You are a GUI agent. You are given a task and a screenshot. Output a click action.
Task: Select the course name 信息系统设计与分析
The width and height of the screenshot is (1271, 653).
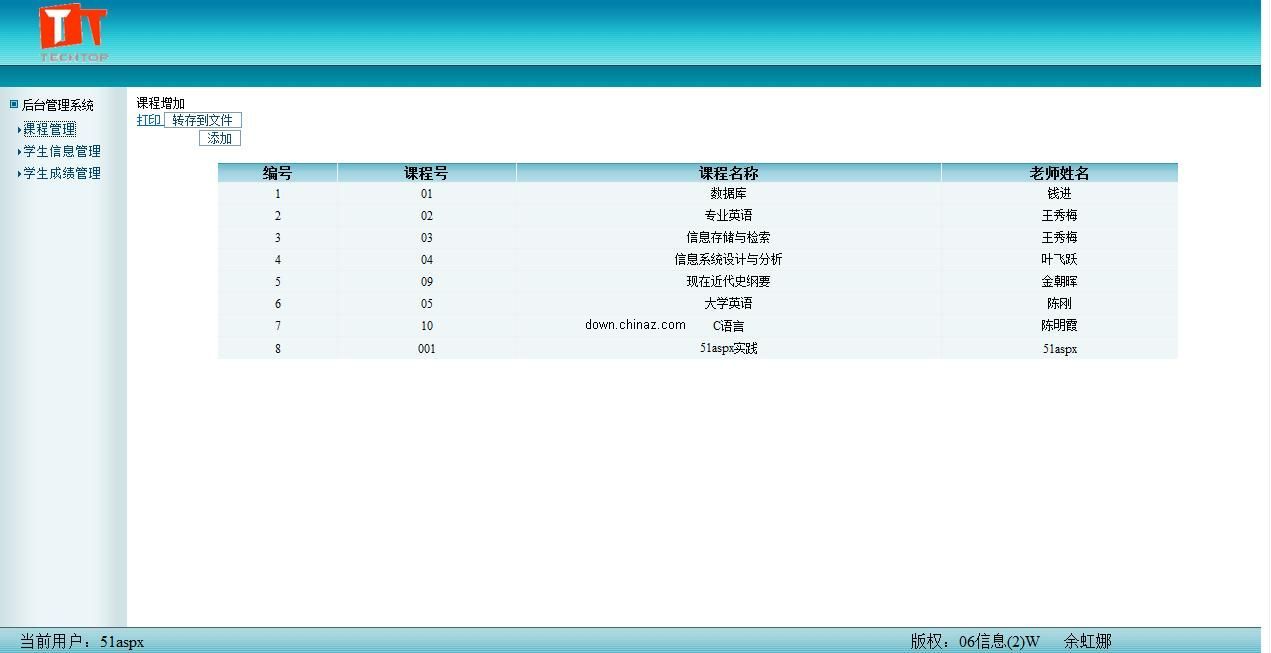[729, 260]
